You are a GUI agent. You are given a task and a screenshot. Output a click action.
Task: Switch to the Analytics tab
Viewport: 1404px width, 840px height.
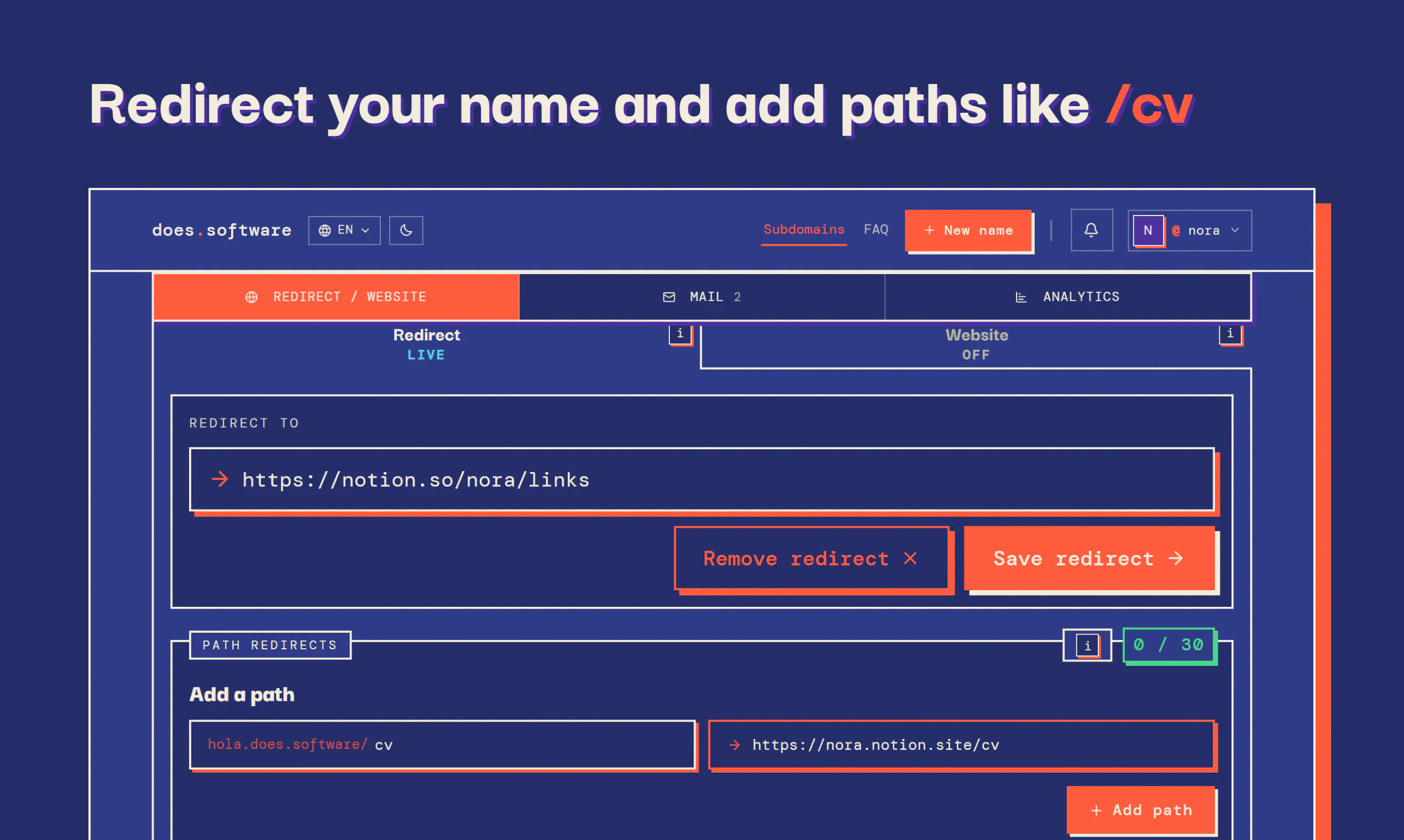click(1068, 297)
